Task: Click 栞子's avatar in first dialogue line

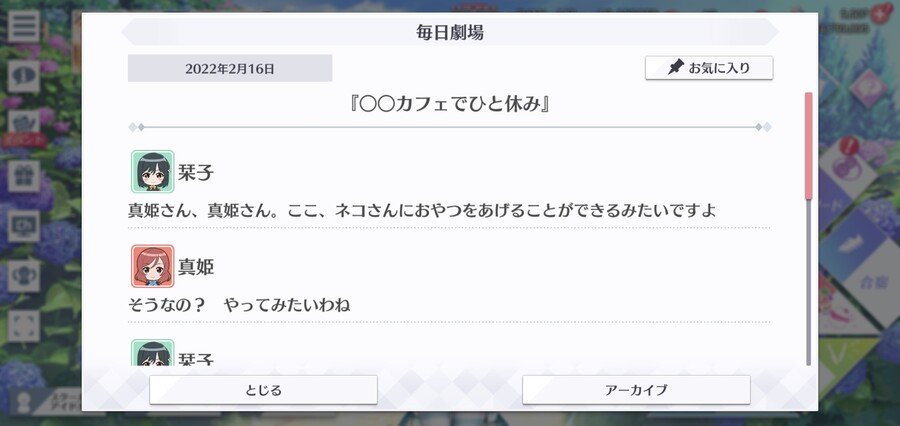Action: pyautogui.click(x=152, y=172)
